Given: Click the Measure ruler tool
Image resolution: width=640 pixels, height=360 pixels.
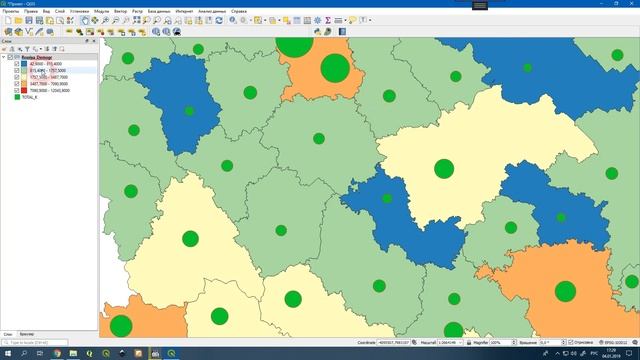Looking at the screenshot, I should point(338,20).
